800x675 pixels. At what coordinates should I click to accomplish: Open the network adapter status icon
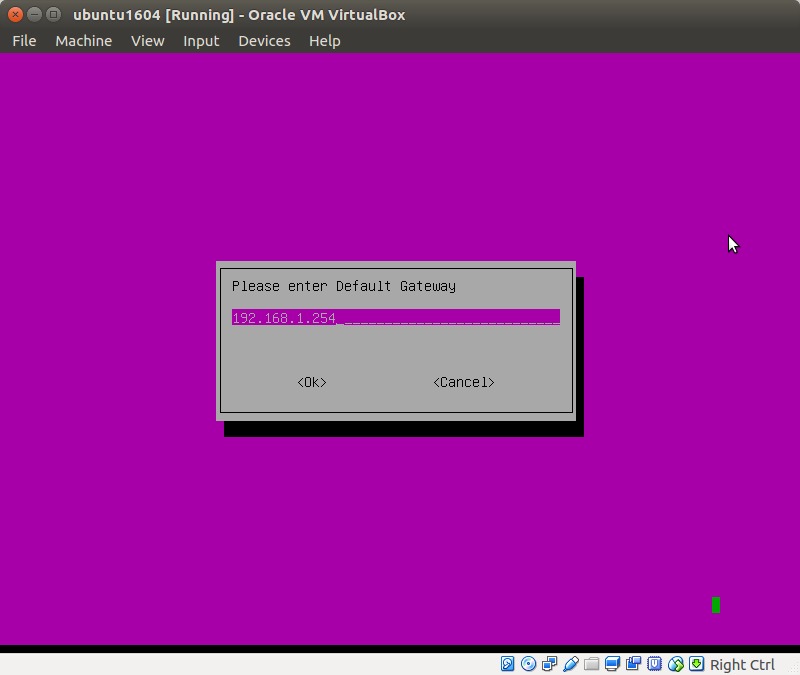coord(550,664)
